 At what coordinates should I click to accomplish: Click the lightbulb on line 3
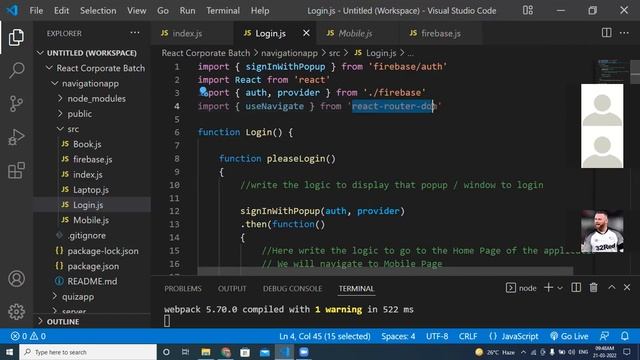pos(203,91)
